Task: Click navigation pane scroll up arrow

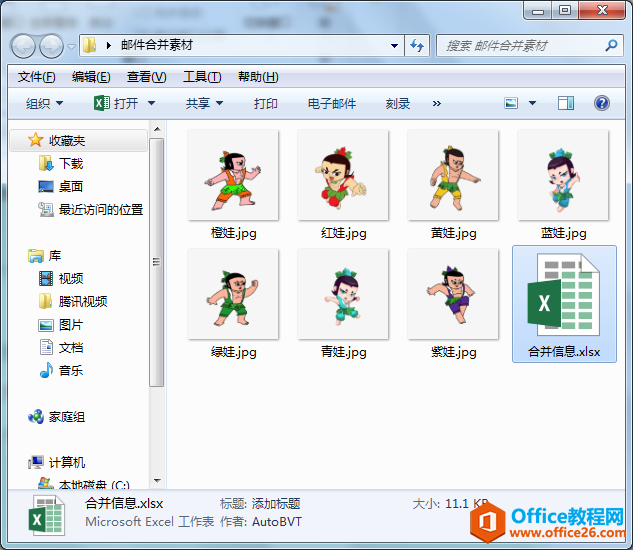Action: click(x=157, y=129)
